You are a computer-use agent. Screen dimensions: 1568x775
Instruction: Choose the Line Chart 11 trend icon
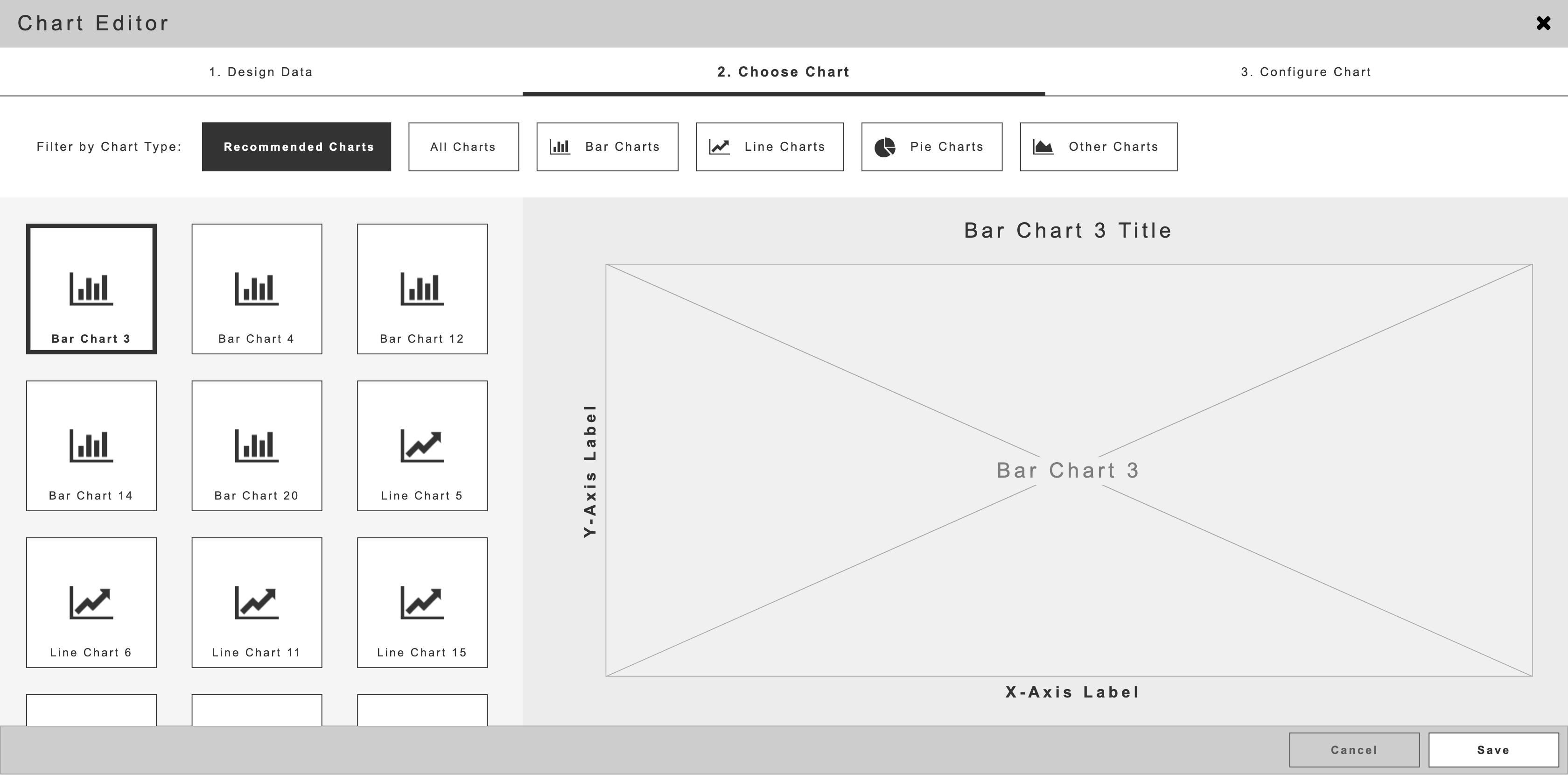(257, 603)
